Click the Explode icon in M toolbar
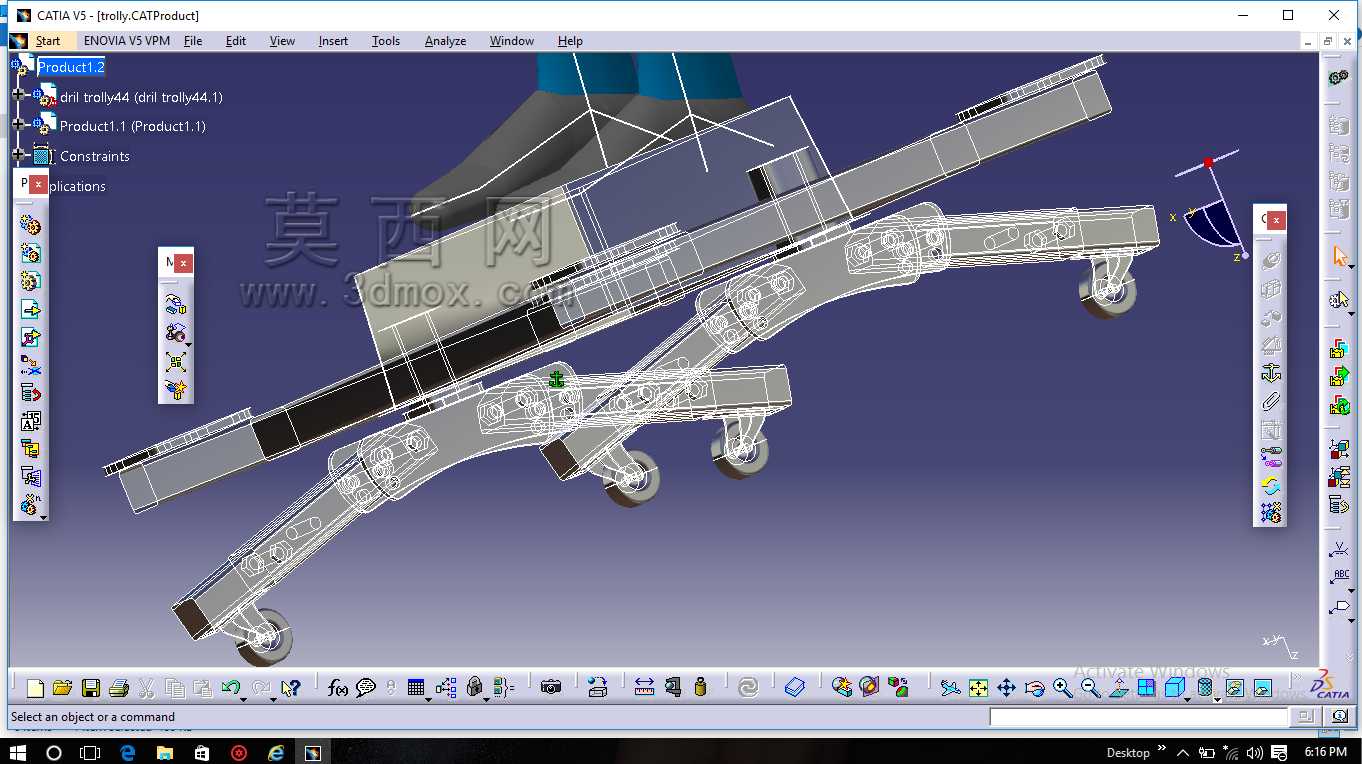Viewport: 1362px width, 764px height. tap(176, 362)
